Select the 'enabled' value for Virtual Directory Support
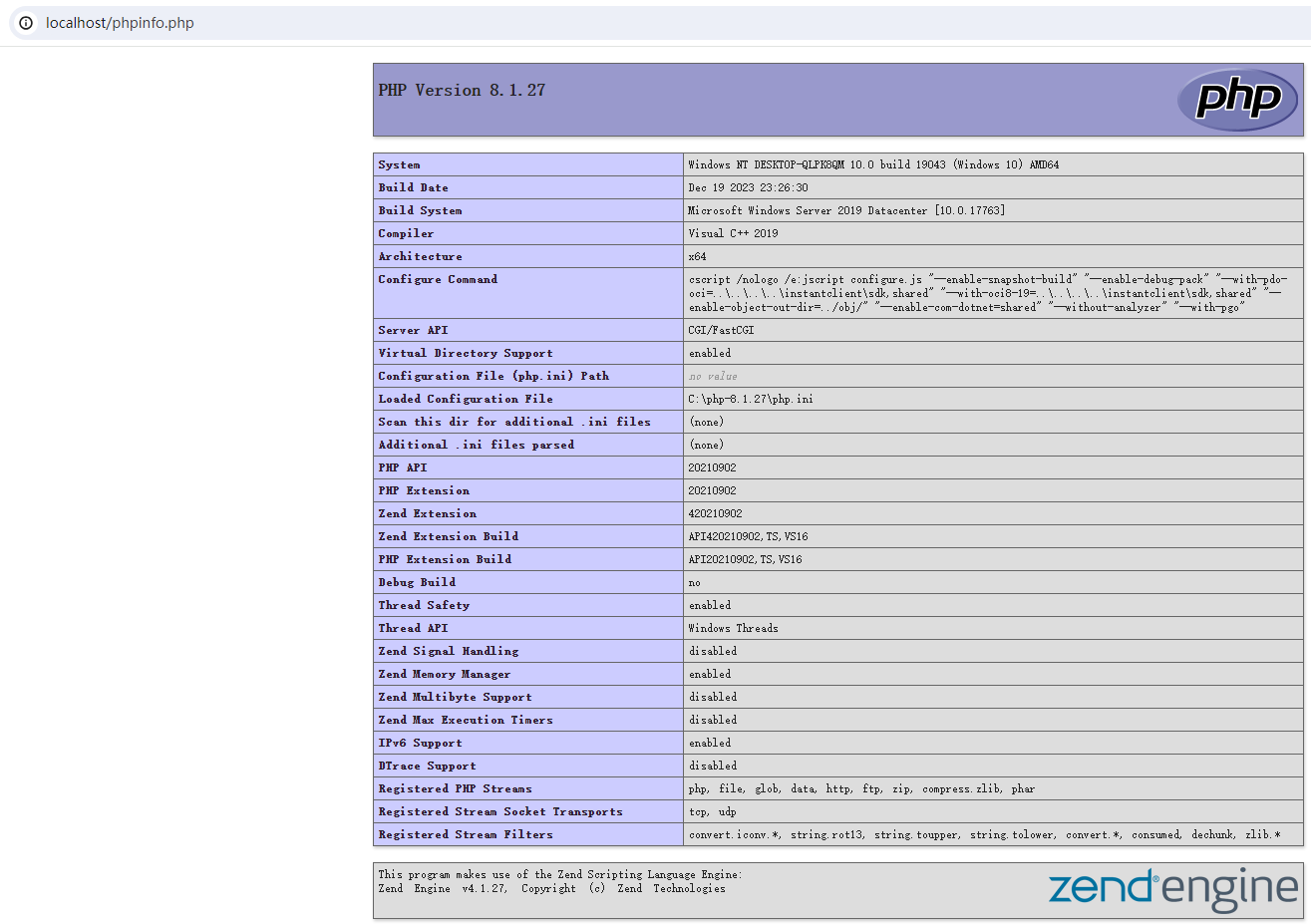 click(x=710, y=354)
